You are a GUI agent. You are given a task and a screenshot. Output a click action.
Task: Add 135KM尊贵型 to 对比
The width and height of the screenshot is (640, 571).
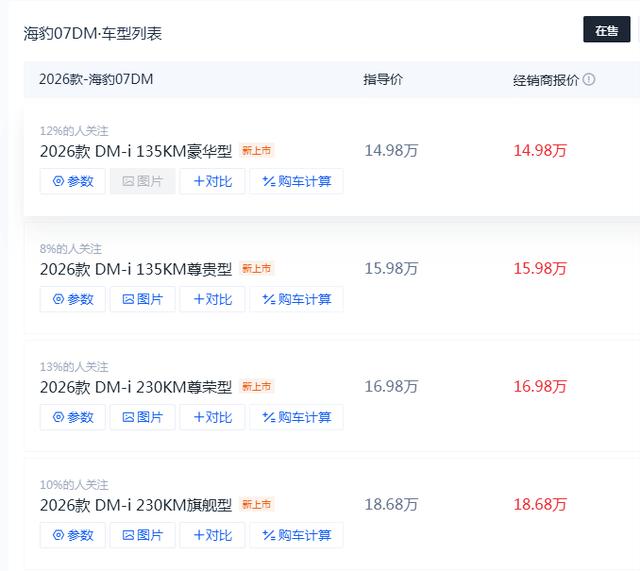pos(212,299)
